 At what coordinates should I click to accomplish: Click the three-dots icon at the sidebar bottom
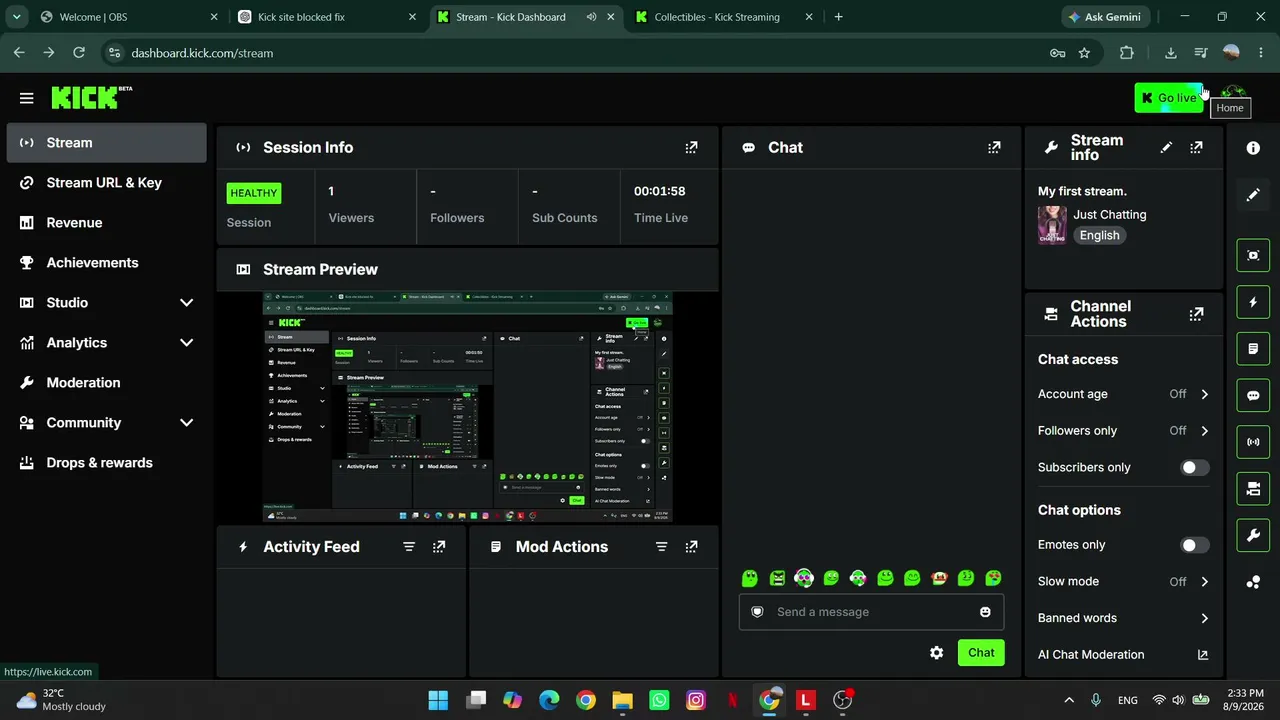click(x=1253, y=582)
